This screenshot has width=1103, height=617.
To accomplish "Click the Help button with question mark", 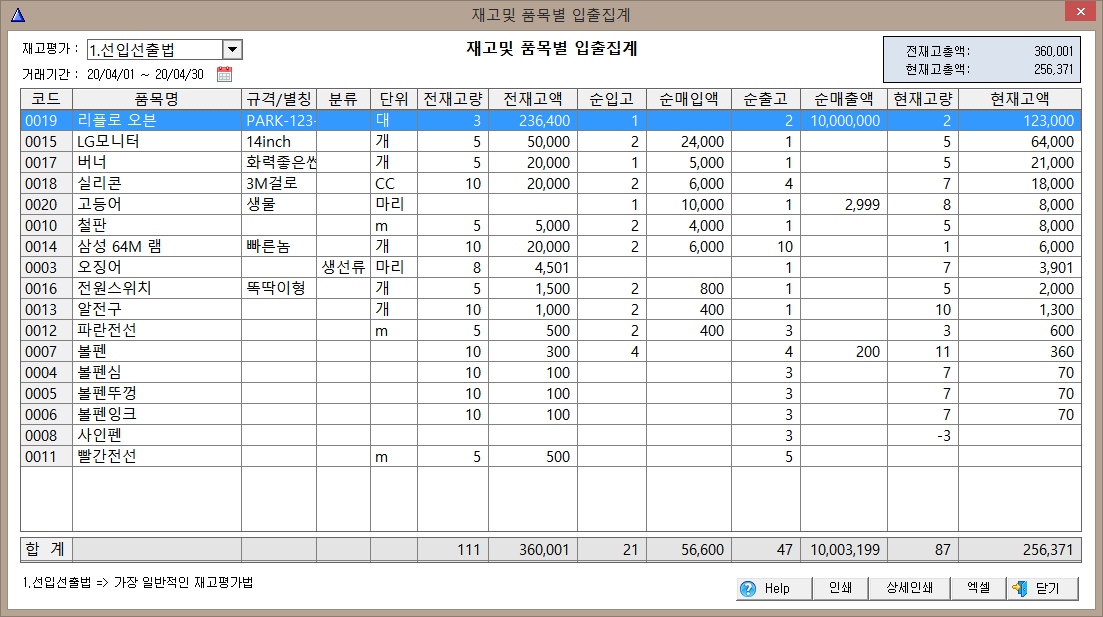I will point(774,588).
